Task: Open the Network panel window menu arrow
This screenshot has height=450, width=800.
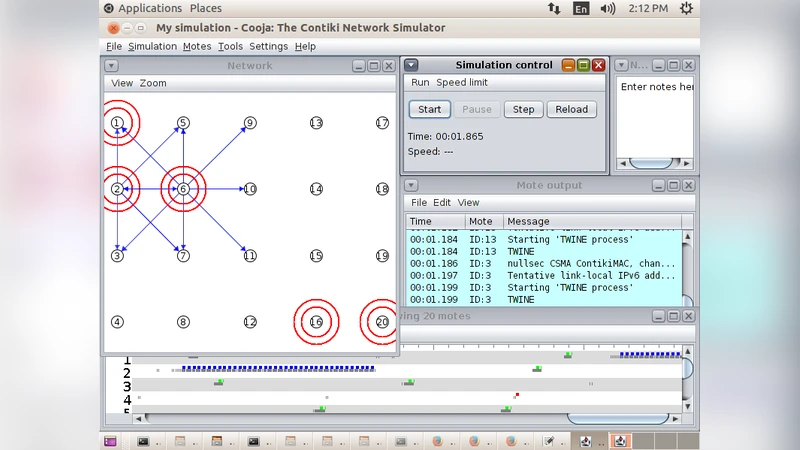Action: point(111,66)
